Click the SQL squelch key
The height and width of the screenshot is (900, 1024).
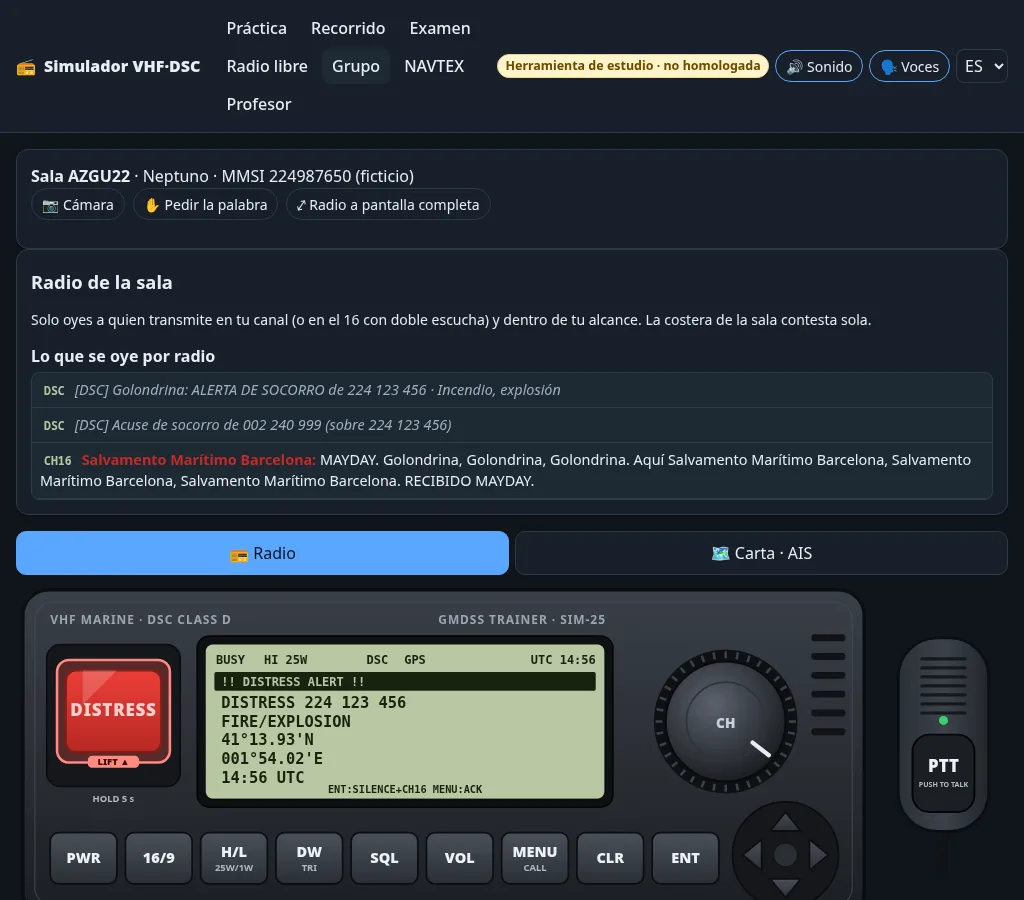pyautogui.click(x=384, y=858)
